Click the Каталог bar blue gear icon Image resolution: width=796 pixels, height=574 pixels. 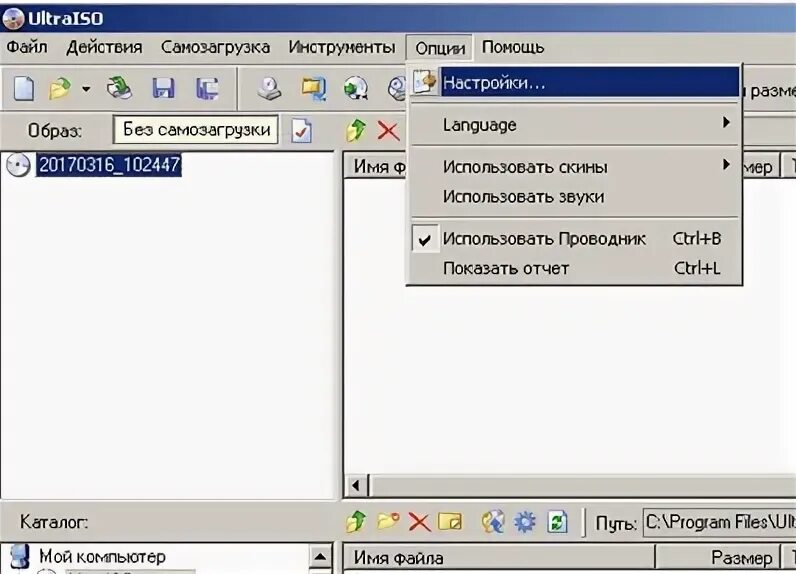(x=524, y=522)
